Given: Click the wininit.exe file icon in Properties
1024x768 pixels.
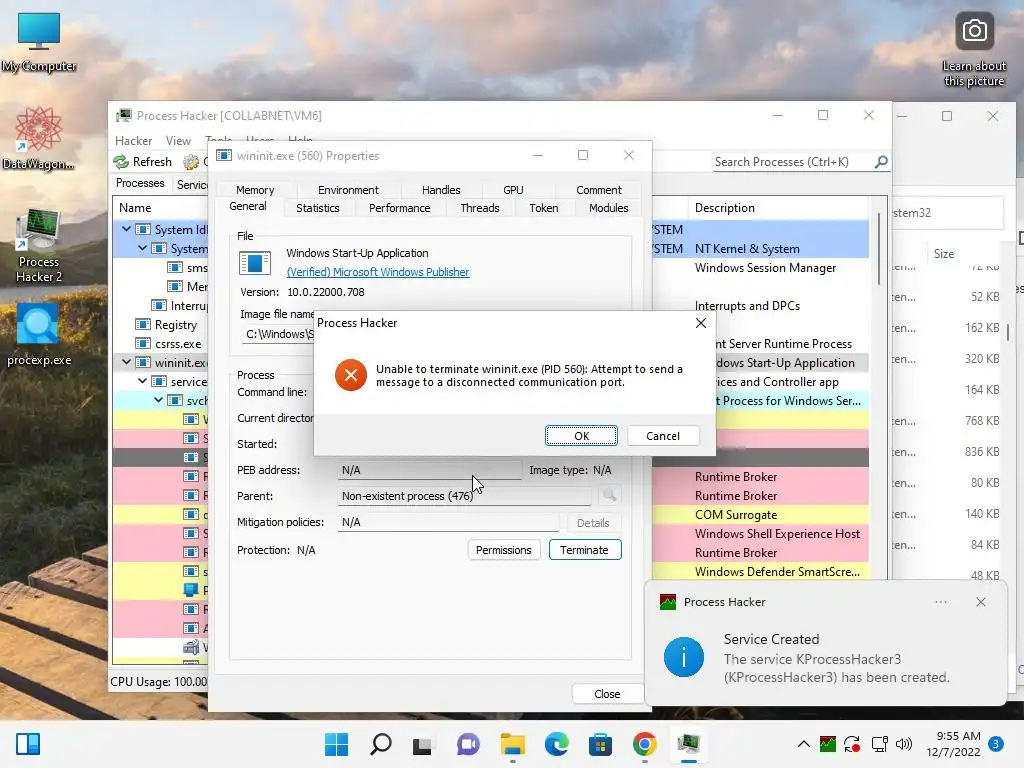Looking at the screenshot, I should coord(255,263).
